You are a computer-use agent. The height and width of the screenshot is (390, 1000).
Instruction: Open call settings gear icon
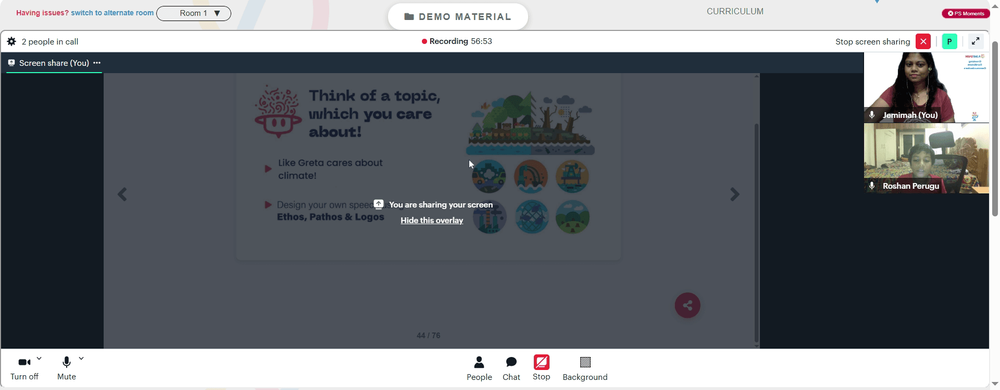(11, 41)
